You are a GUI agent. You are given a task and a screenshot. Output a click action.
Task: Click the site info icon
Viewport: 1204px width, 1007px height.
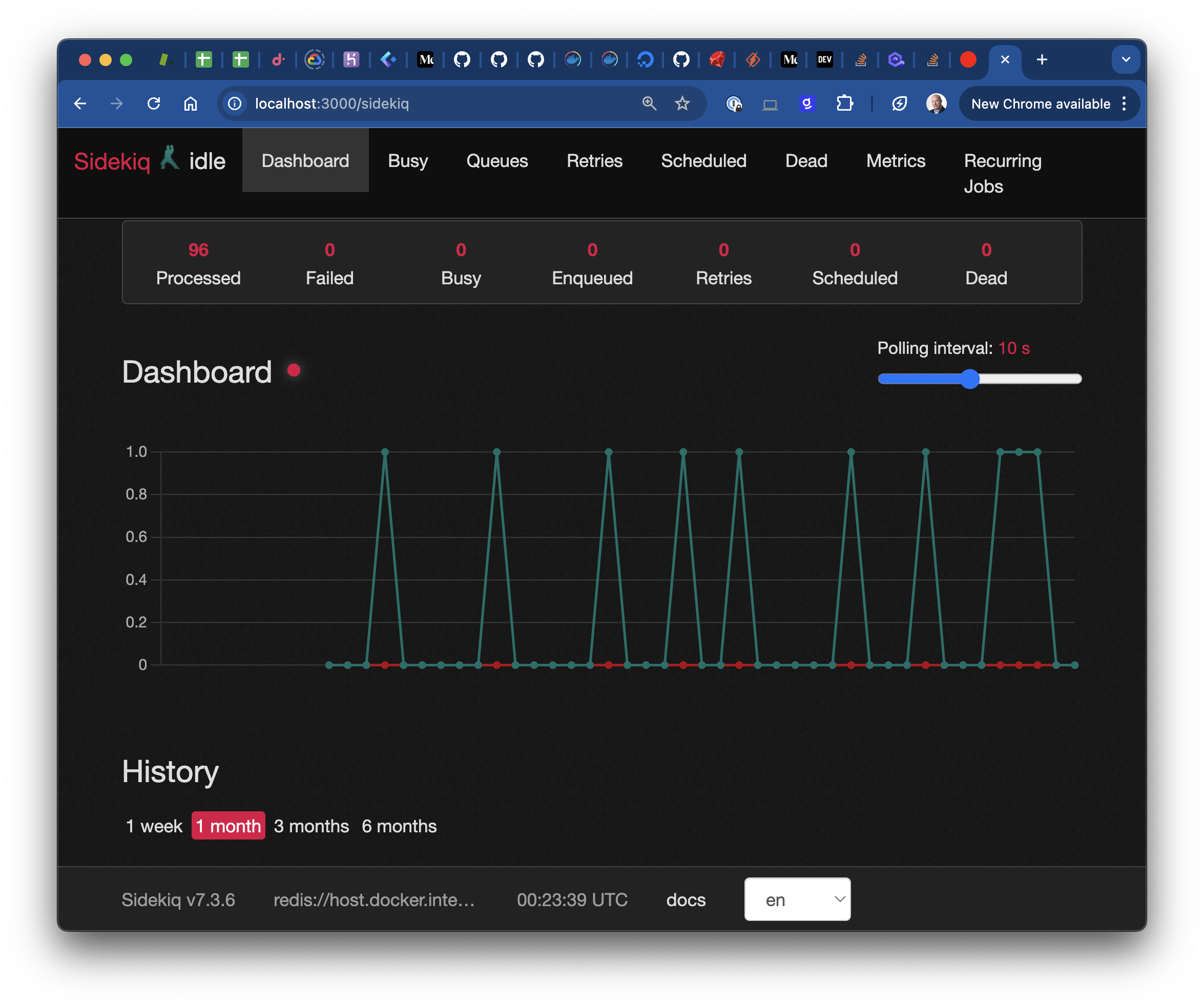coord(235,104)
